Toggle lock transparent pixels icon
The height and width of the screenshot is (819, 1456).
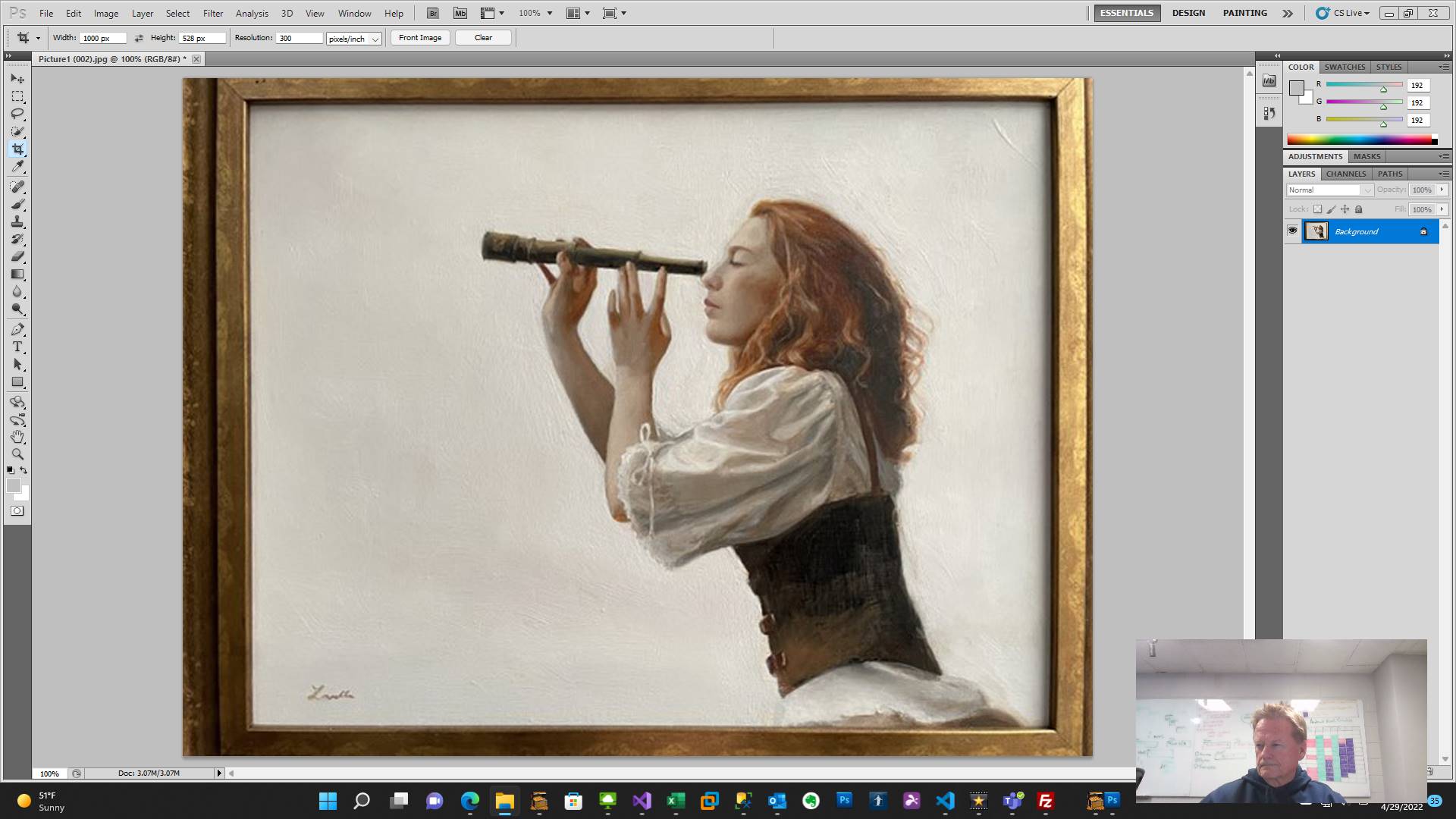click(x=1317, y=209)
